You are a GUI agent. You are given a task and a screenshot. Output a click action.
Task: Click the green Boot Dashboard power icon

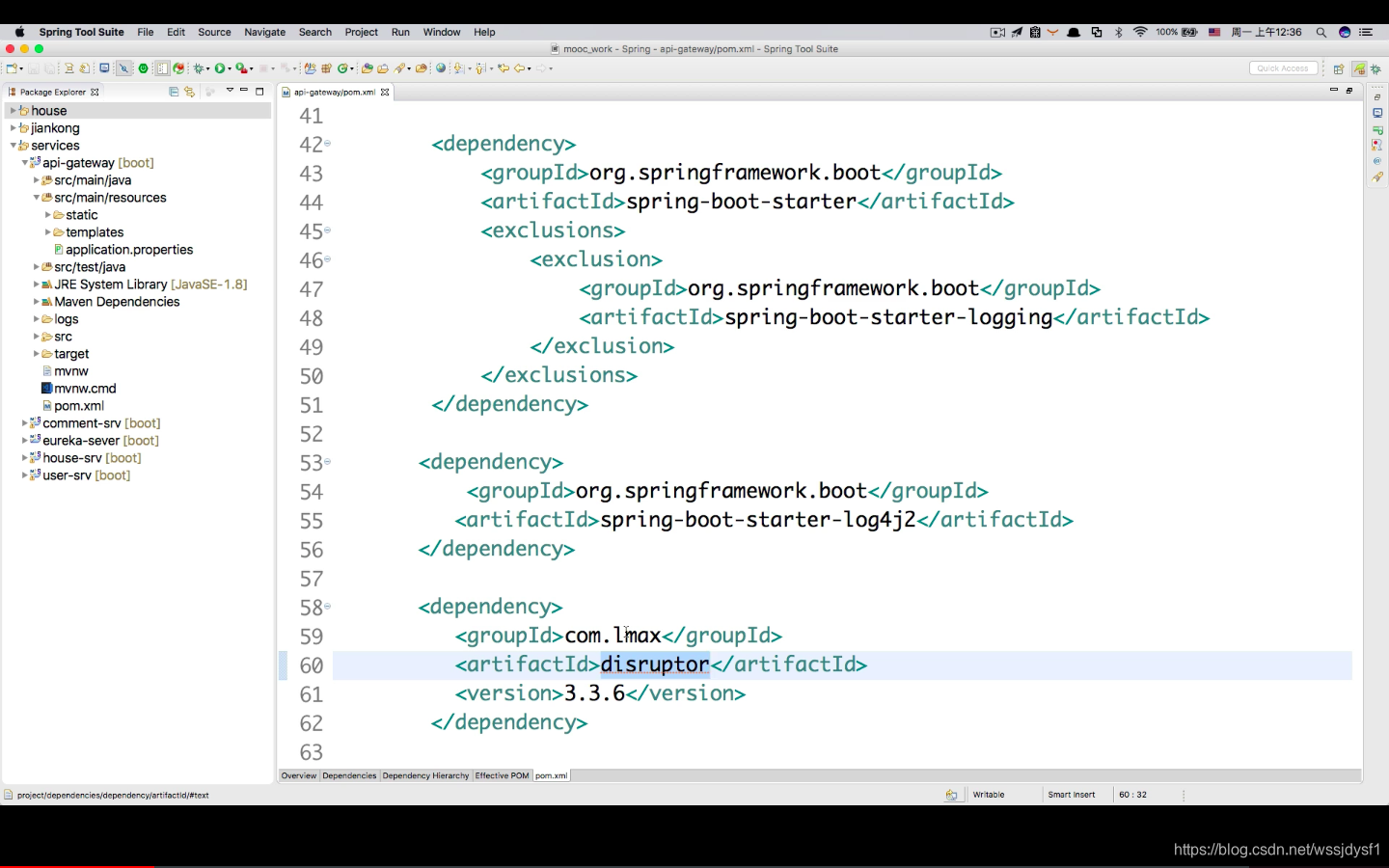click(144, 68)
